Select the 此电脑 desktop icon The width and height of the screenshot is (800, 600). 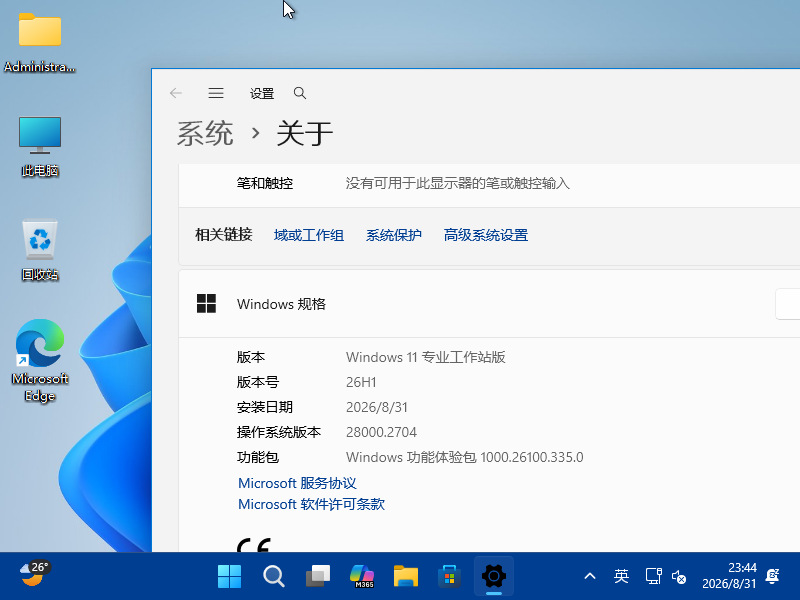click(x=40, y=147)
